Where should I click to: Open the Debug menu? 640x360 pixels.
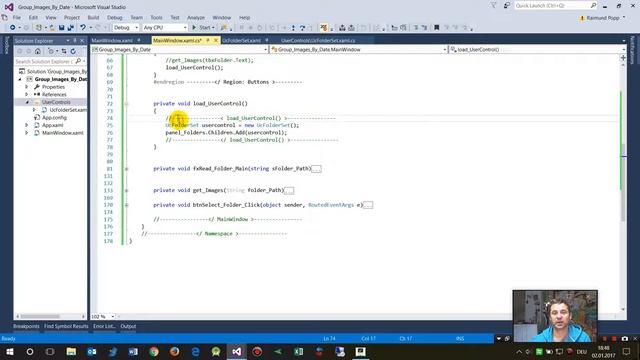pyautogui.click(x=115, y=18)
